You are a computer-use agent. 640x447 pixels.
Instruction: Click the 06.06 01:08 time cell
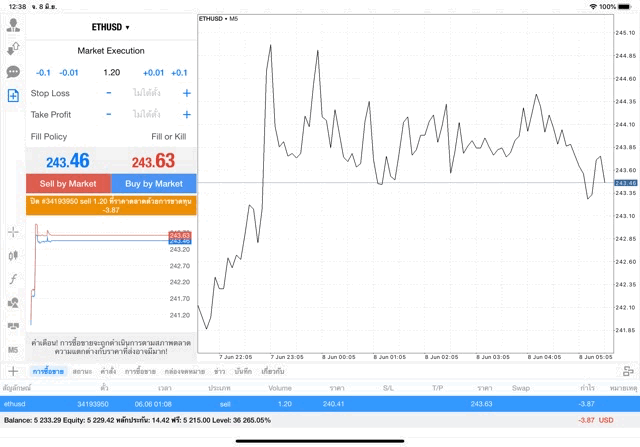tap(153, 404)
